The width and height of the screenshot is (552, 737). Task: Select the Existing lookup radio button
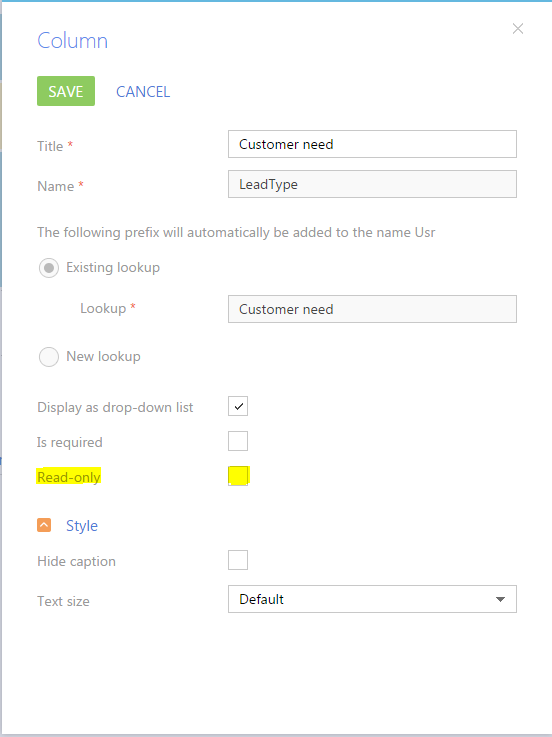pos(49,268)
